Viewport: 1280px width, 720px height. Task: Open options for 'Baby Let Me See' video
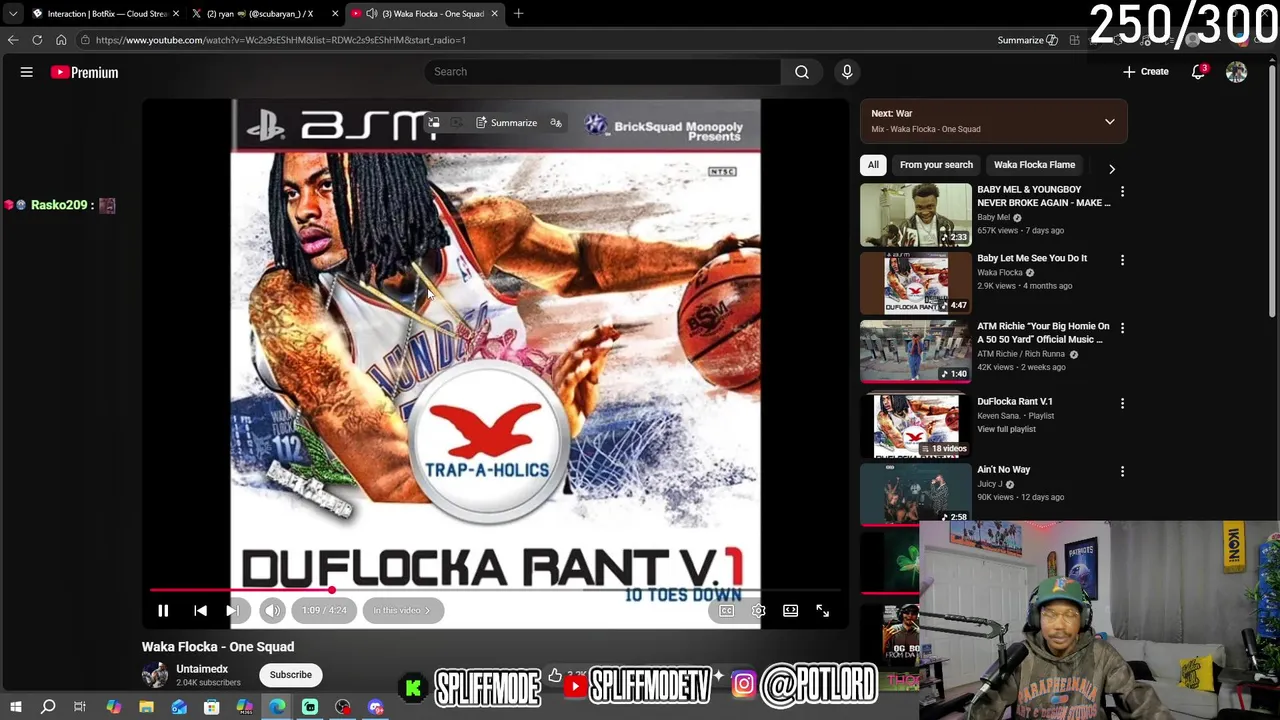coord(1122,260)
